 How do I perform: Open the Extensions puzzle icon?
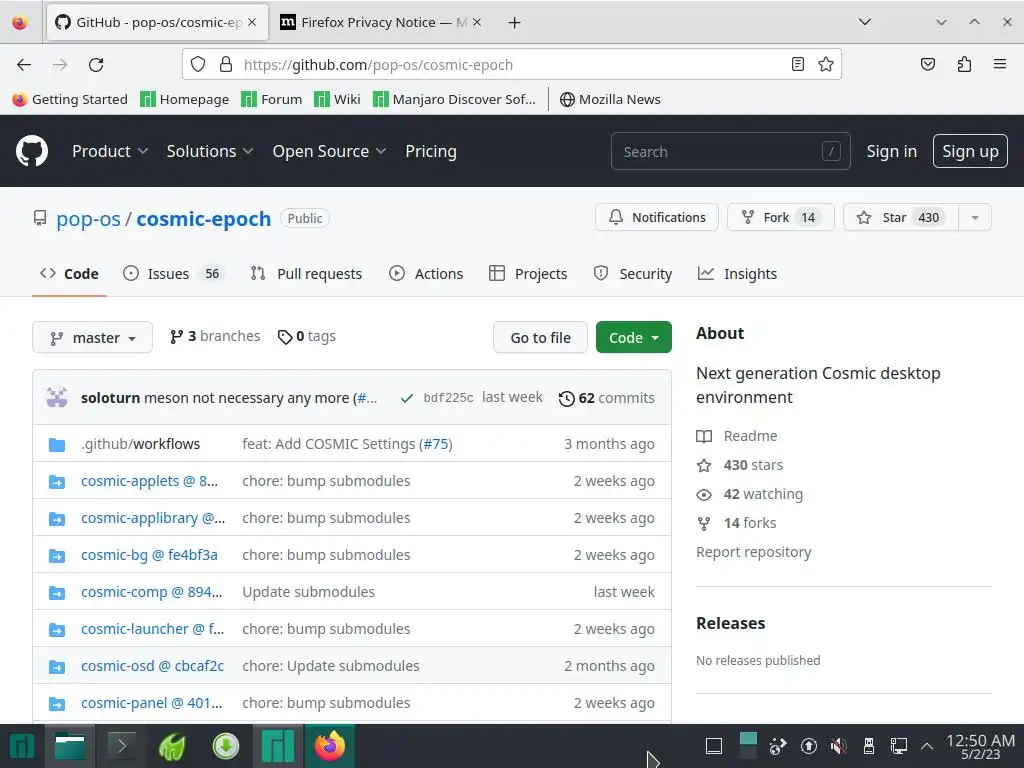point(964,64)
